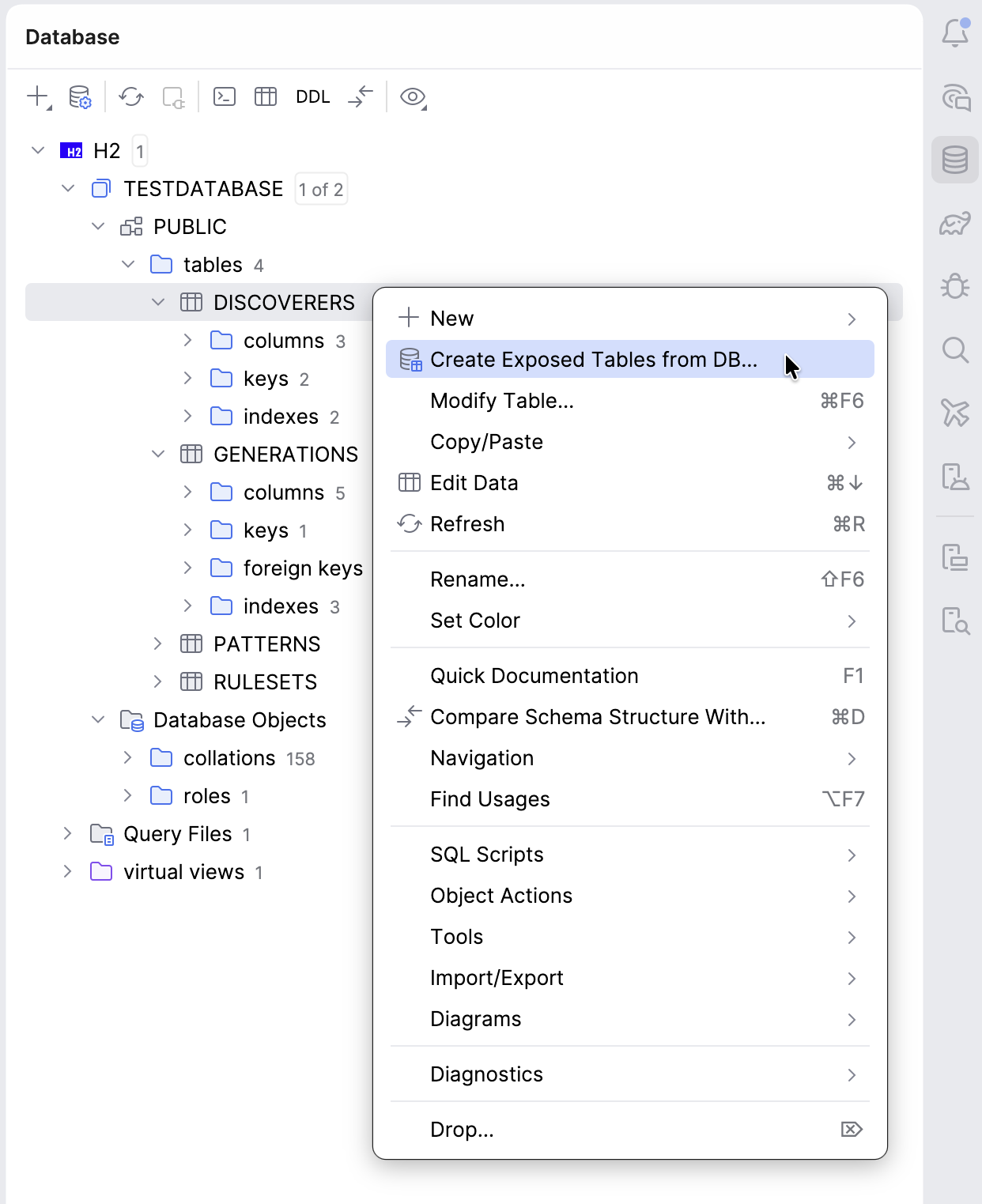Screen dimensions: 982x1204
Task: Collapse the TESTDATABASE node
Action: tap(68, 188)
